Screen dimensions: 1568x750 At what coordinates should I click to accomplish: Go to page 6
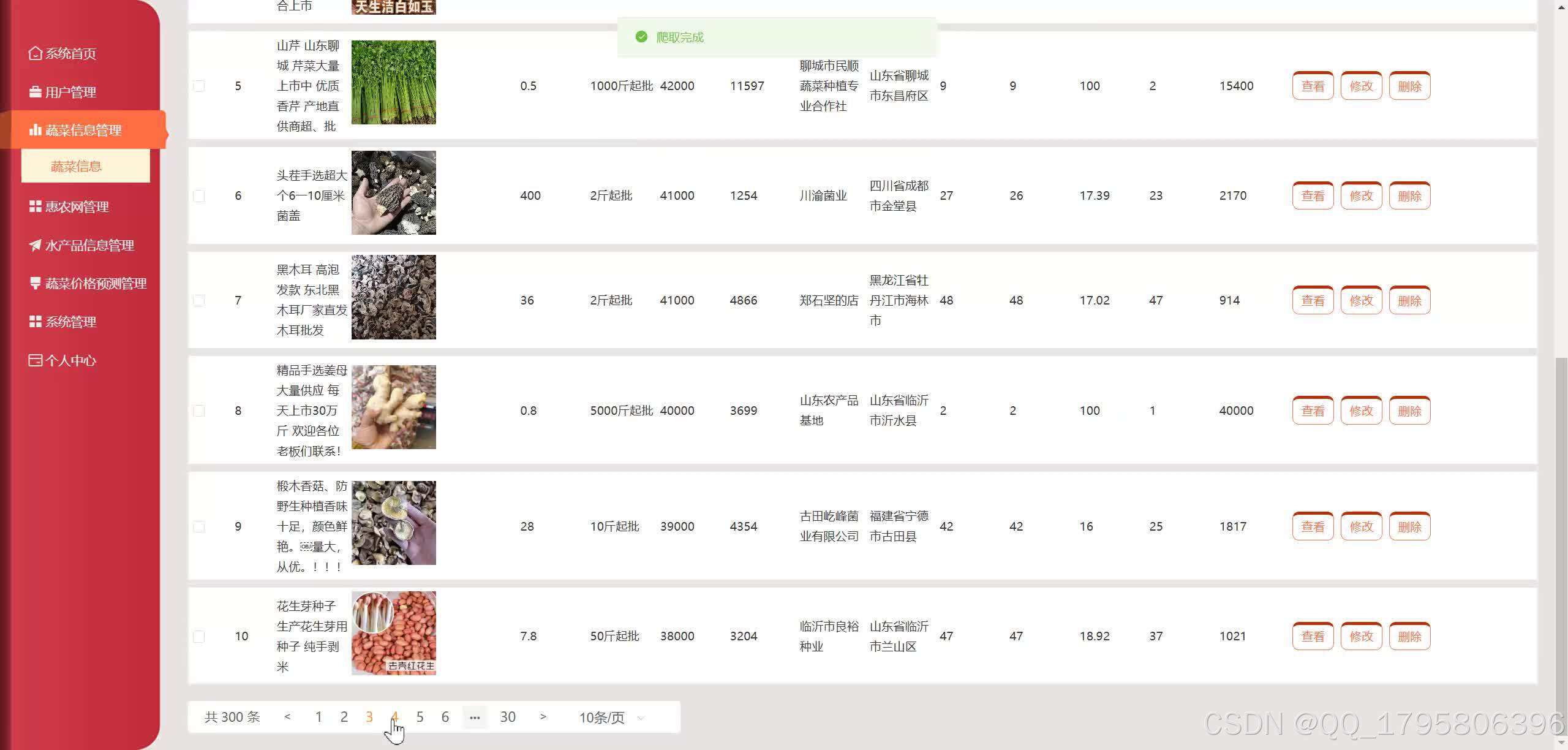pyautogui.click(x=445, y=717)
